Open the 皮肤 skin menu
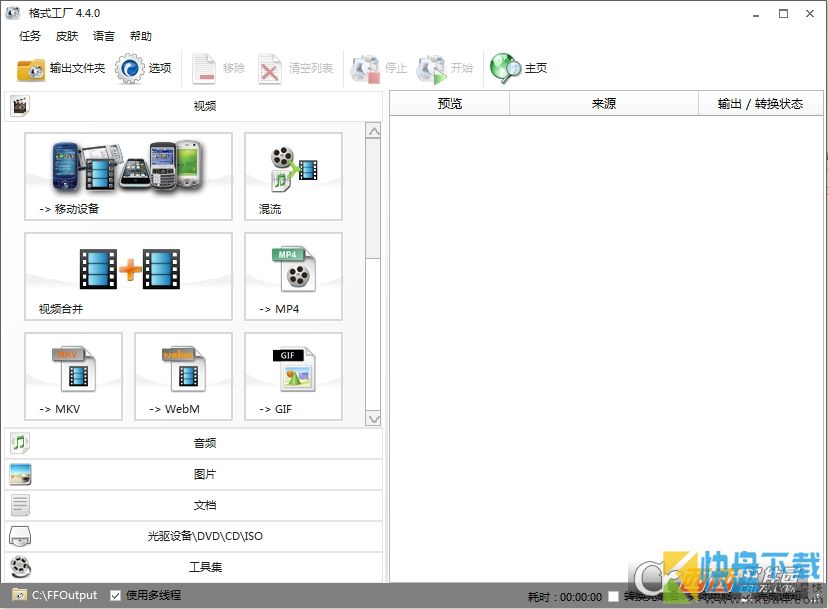 [67, 36]
